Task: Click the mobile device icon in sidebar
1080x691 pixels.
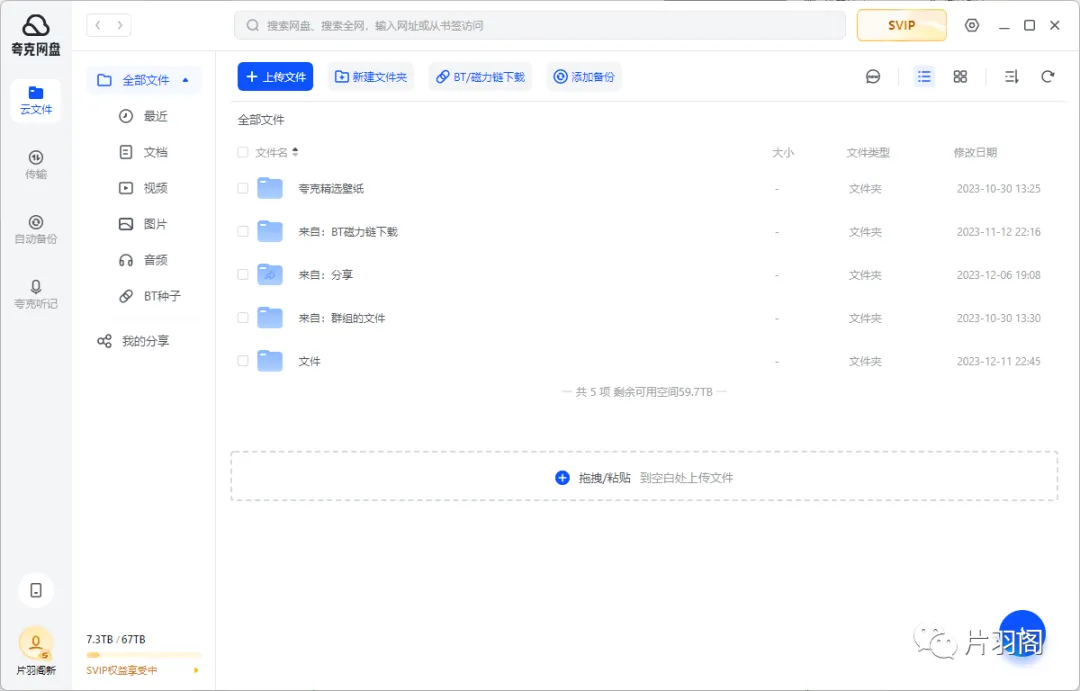Action: tap(36, 590)
